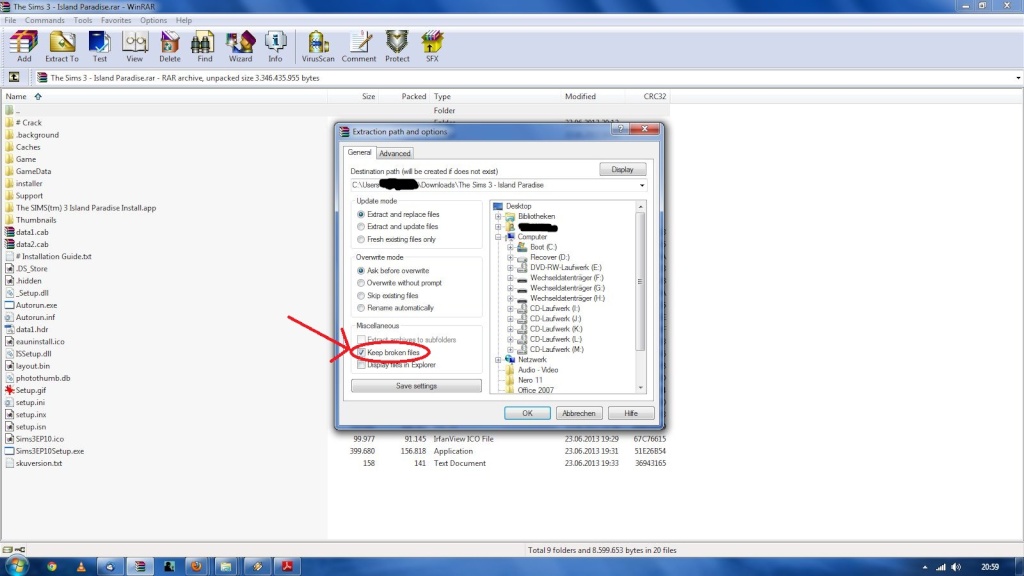Select Extract and replace files

point(360,214)
